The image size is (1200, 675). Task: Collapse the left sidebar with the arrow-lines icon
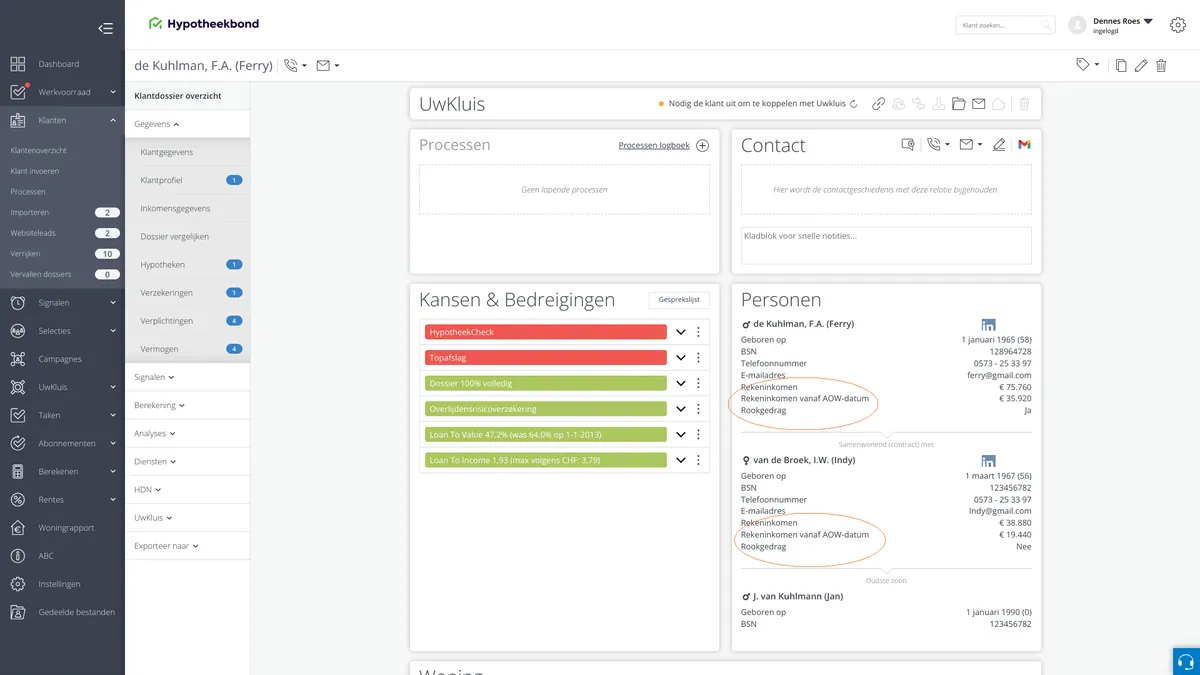[x=105, y=28]
